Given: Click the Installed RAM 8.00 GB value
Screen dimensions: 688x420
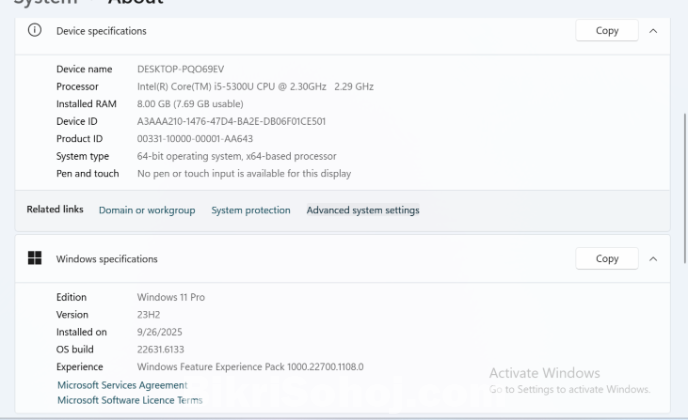Looking at the screenshot, I should tap(190, 104).
